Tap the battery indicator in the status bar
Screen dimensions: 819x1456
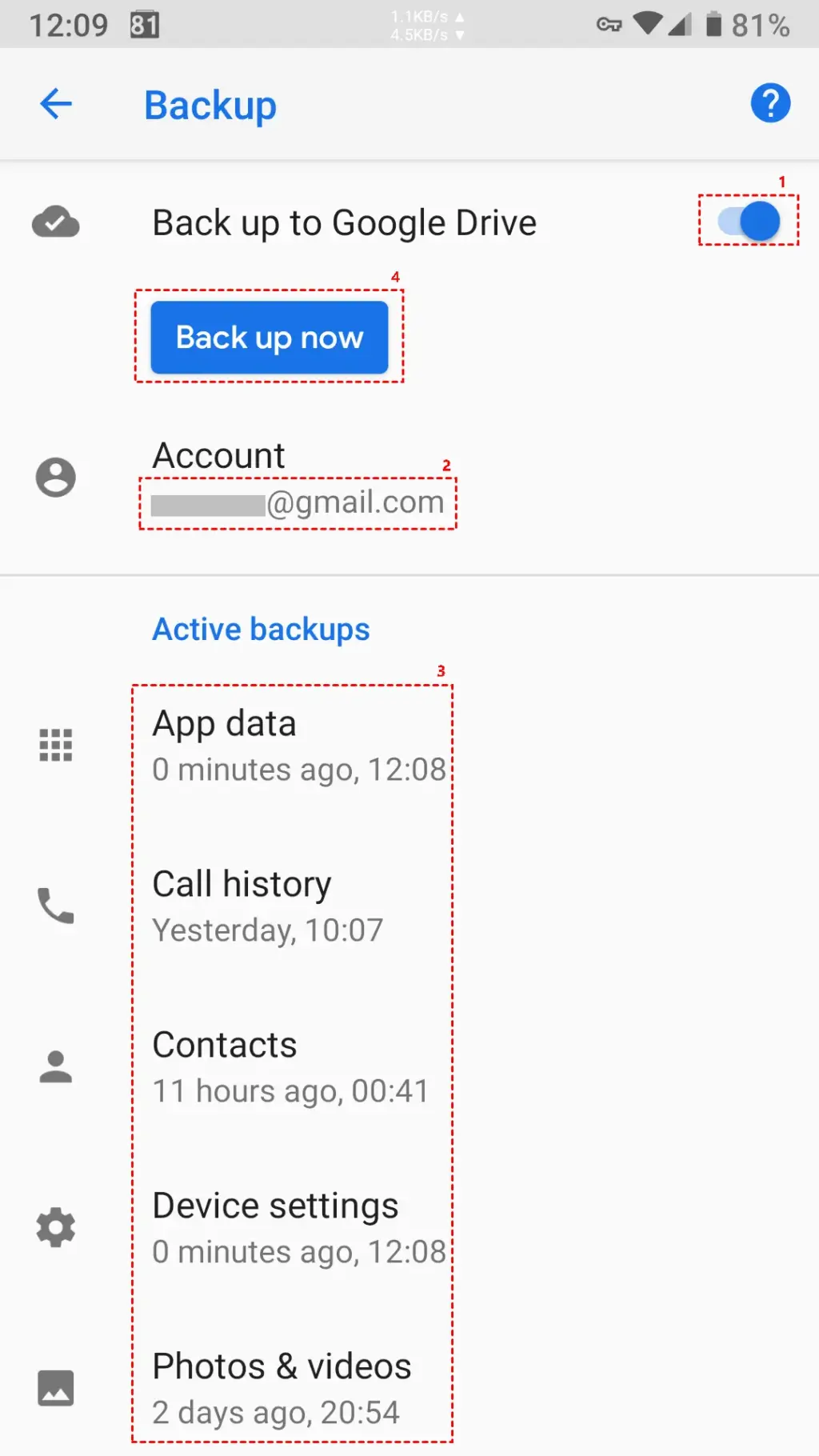(714, 24)
